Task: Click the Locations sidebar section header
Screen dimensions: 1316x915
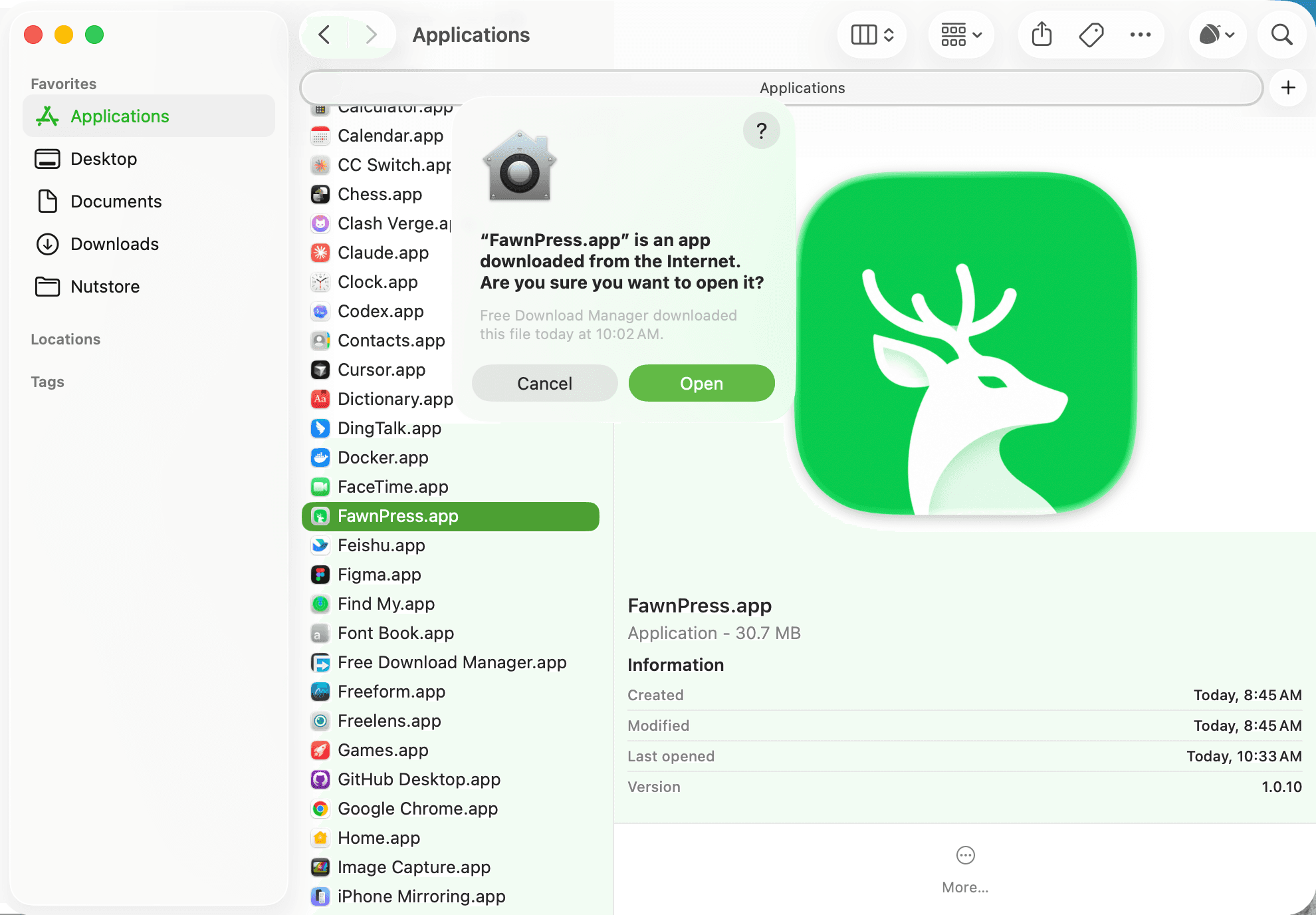Action: click(66, 339)
